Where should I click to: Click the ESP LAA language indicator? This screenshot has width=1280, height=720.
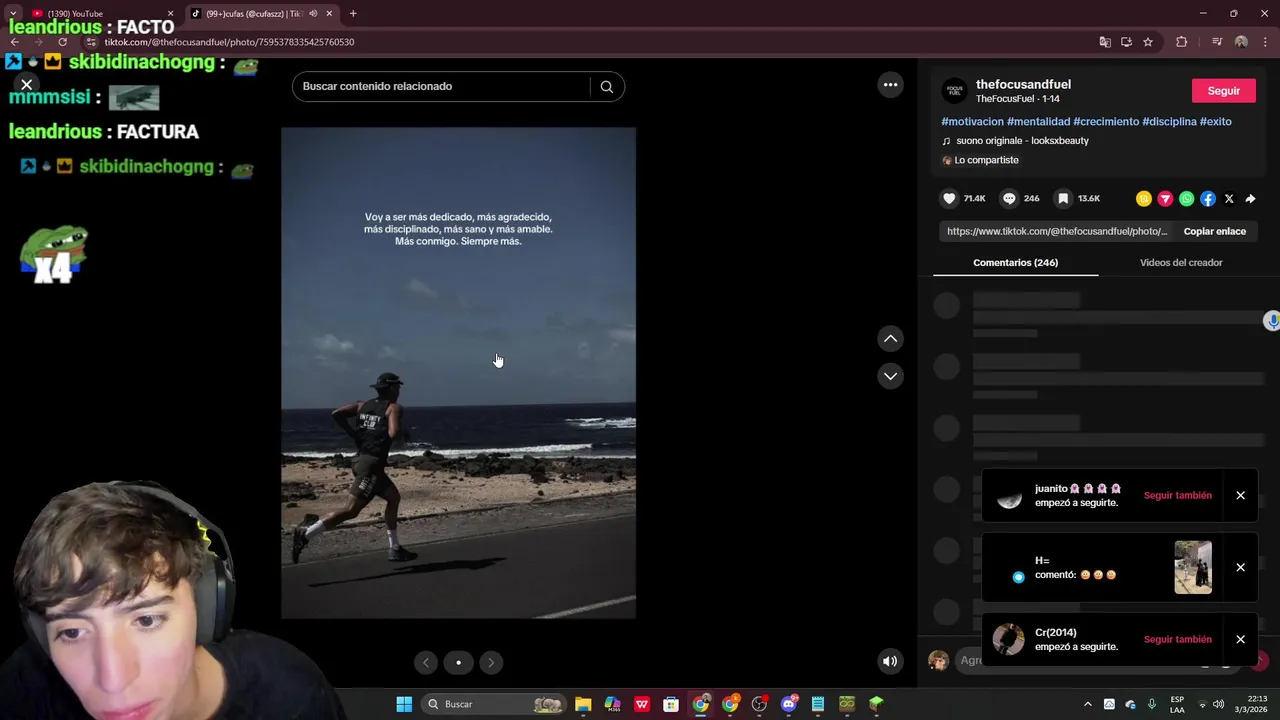pyautogui.click(x=1177, y=704)
